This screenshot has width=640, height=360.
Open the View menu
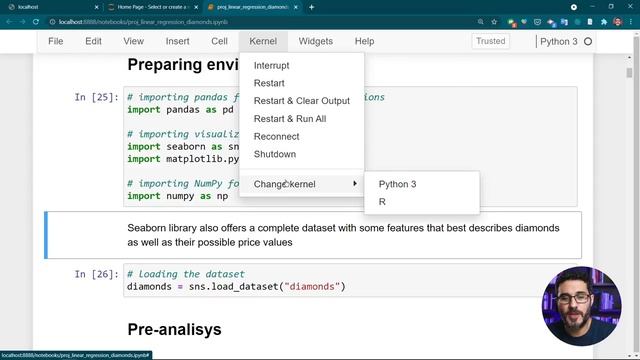(133, 41)
